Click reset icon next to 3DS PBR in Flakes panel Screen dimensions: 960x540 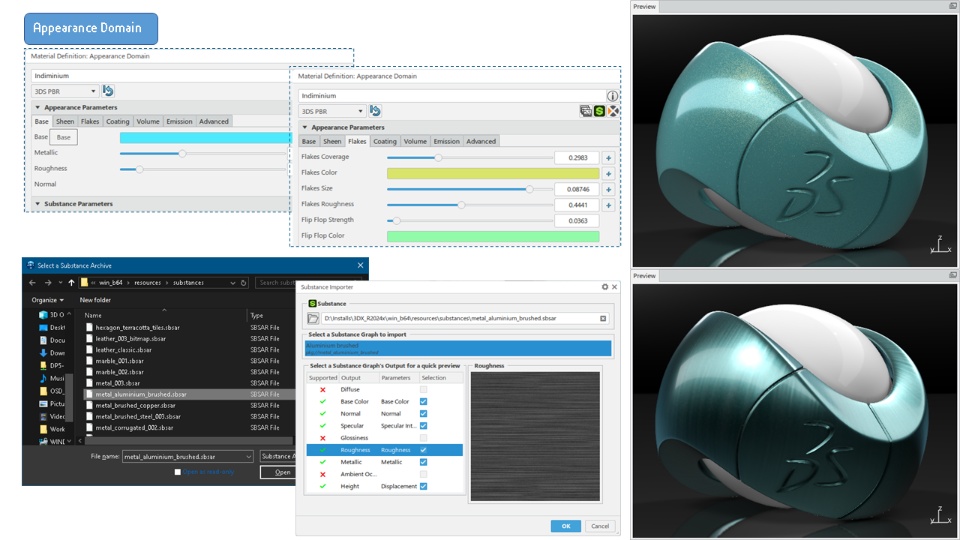tap(375, 111)
